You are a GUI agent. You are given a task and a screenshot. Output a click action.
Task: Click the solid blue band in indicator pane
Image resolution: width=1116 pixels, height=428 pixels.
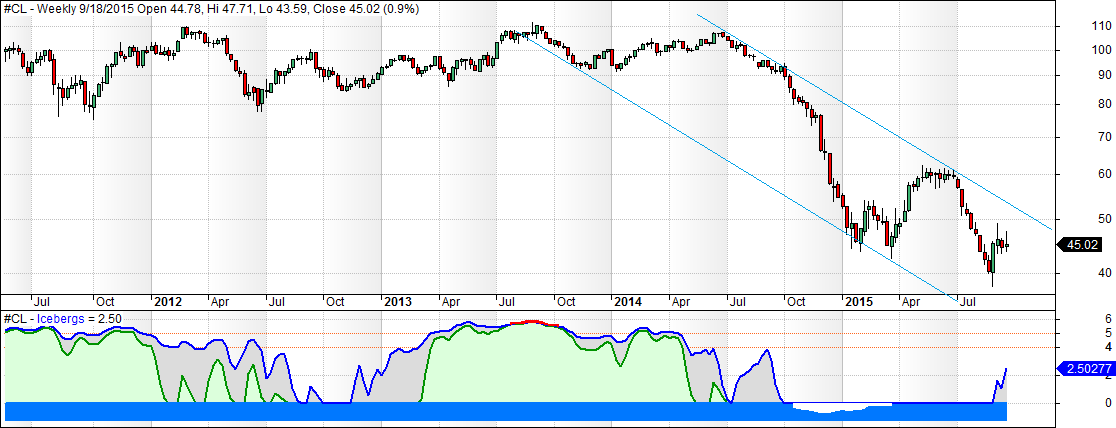[400, 411]
